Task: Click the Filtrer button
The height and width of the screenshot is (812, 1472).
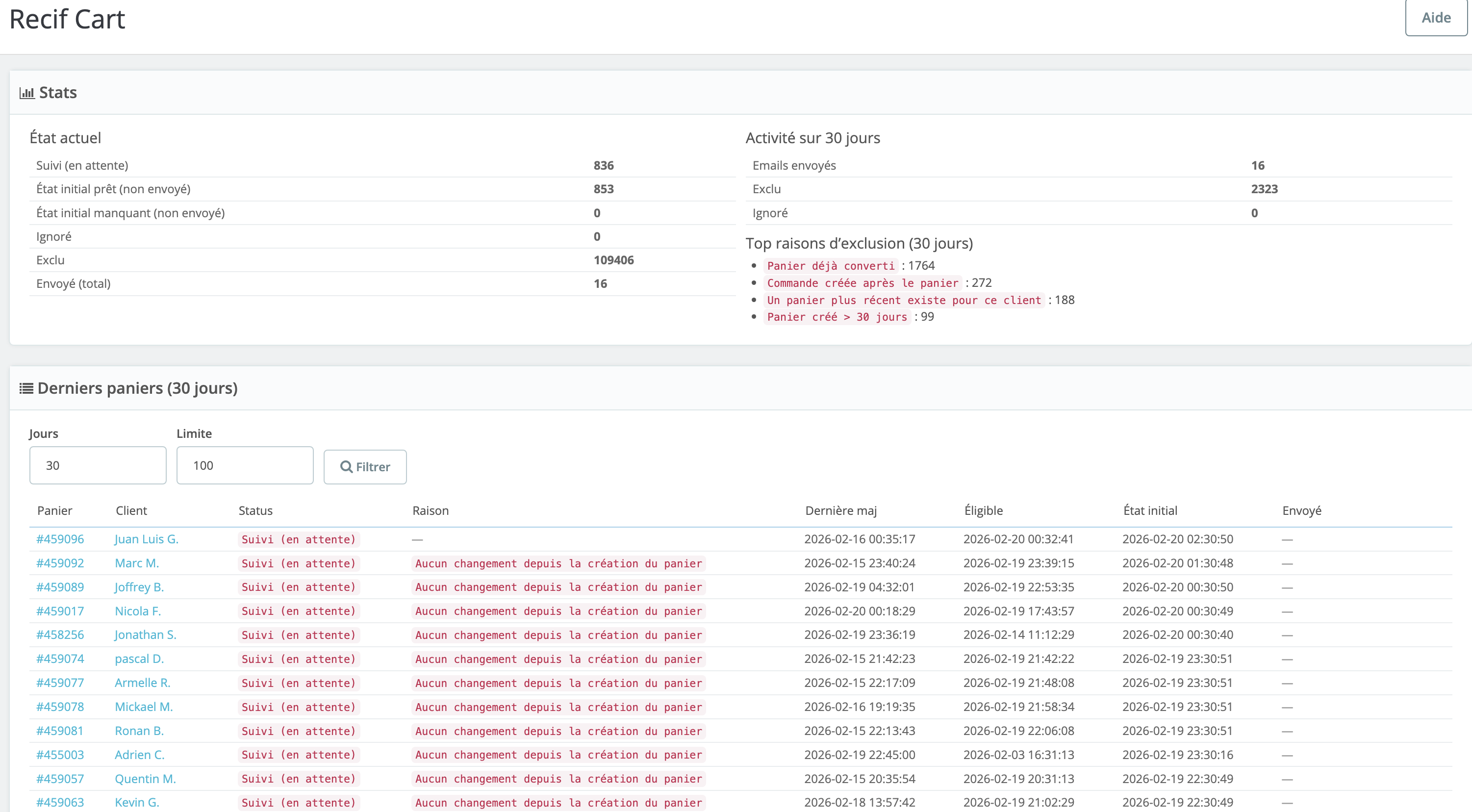Action: tap(365, 467)
